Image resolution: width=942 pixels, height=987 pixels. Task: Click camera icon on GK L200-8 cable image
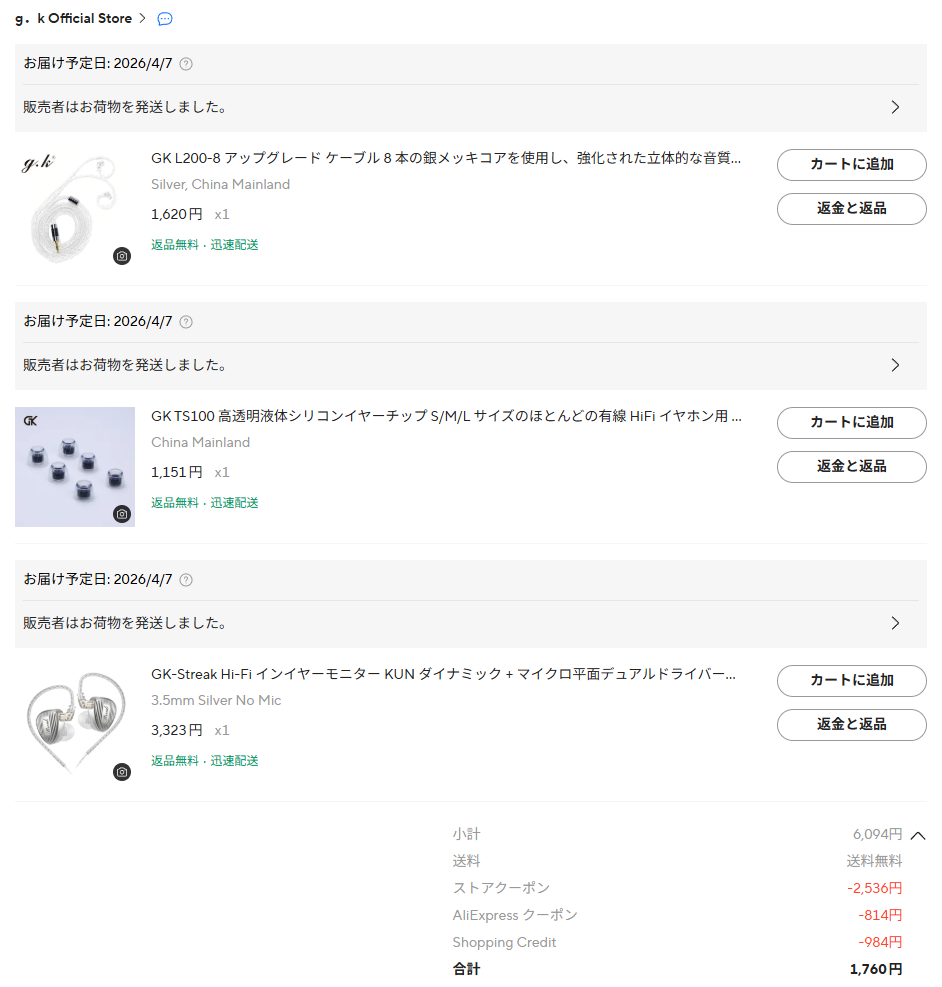[122, 256]
